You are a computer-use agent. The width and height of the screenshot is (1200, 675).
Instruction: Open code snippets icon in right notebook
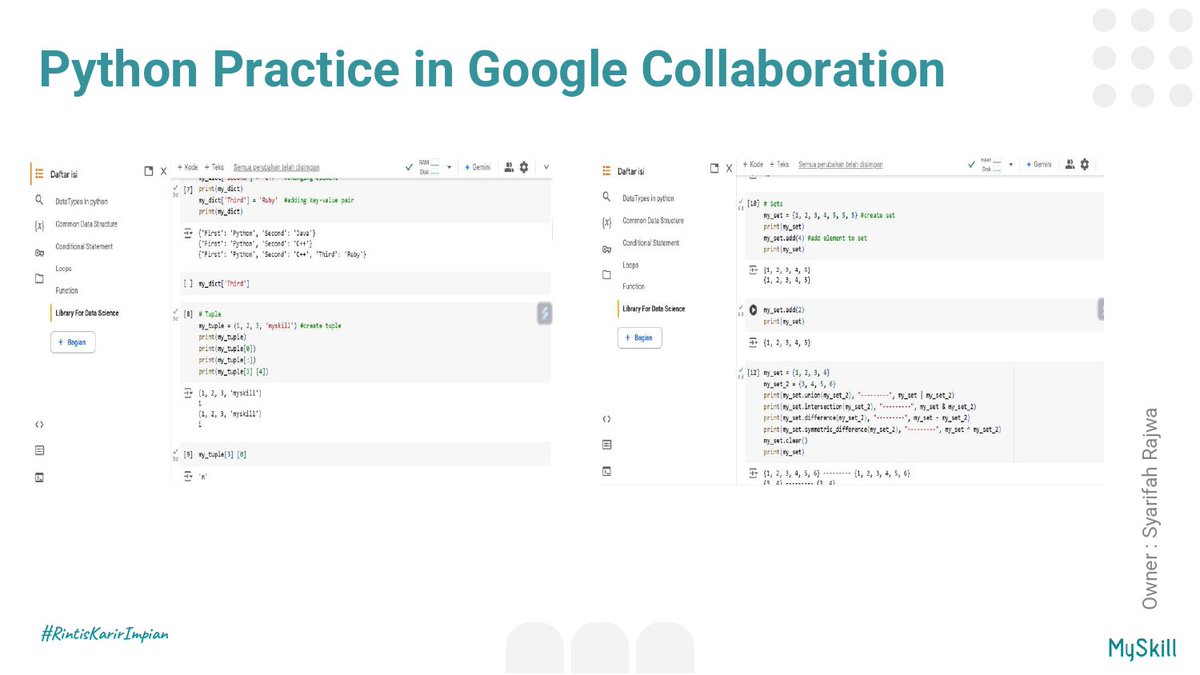coord(606,418)
